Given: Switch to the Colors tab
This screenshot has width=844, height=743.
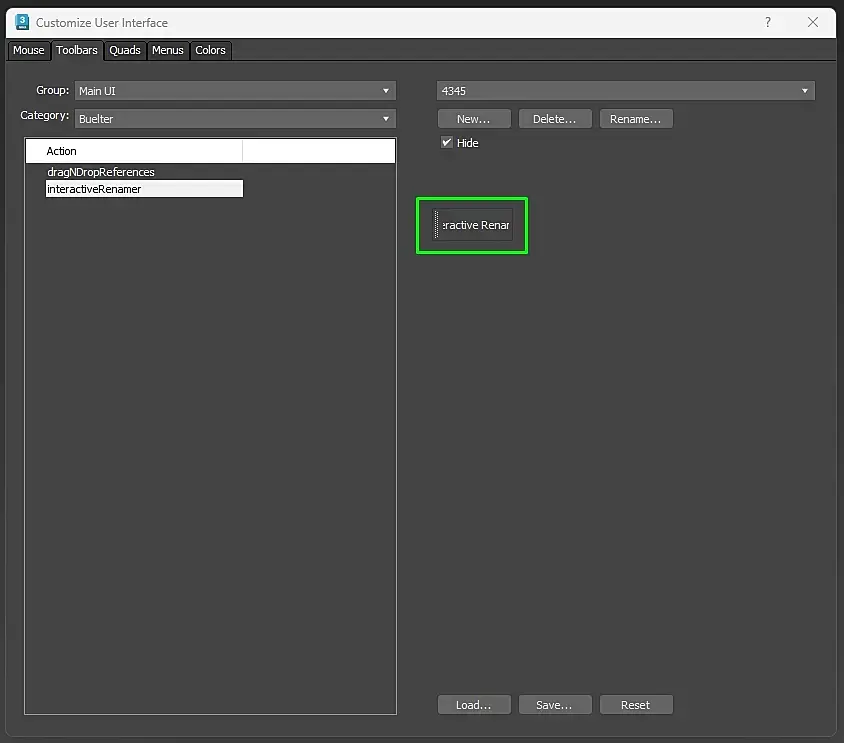Looking at the screenshot, I should pos(210,50).
